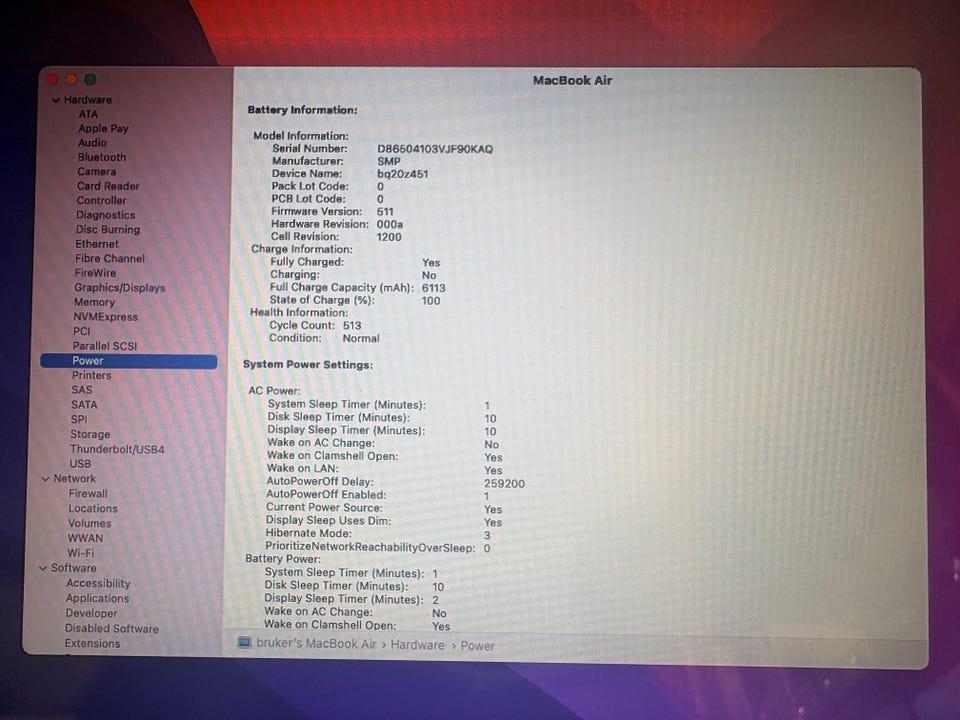Select Disc Burning in the sidebar

coord(108,230)
